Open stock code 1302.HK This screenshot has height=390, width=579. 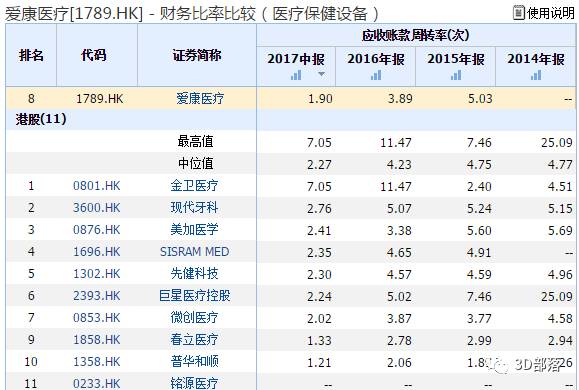point(97,274)
